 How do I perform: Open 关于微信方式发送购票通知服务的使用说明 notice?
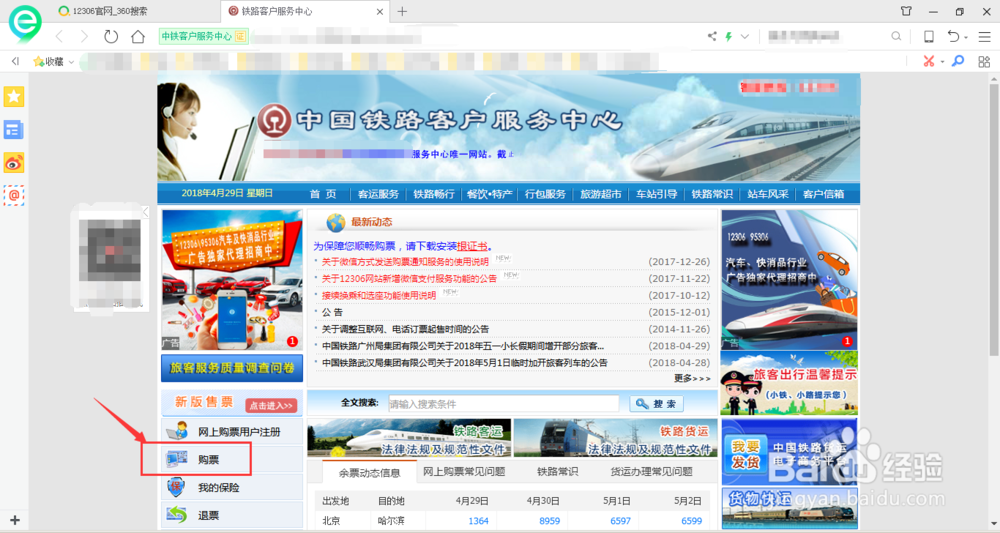coord(404,262)
